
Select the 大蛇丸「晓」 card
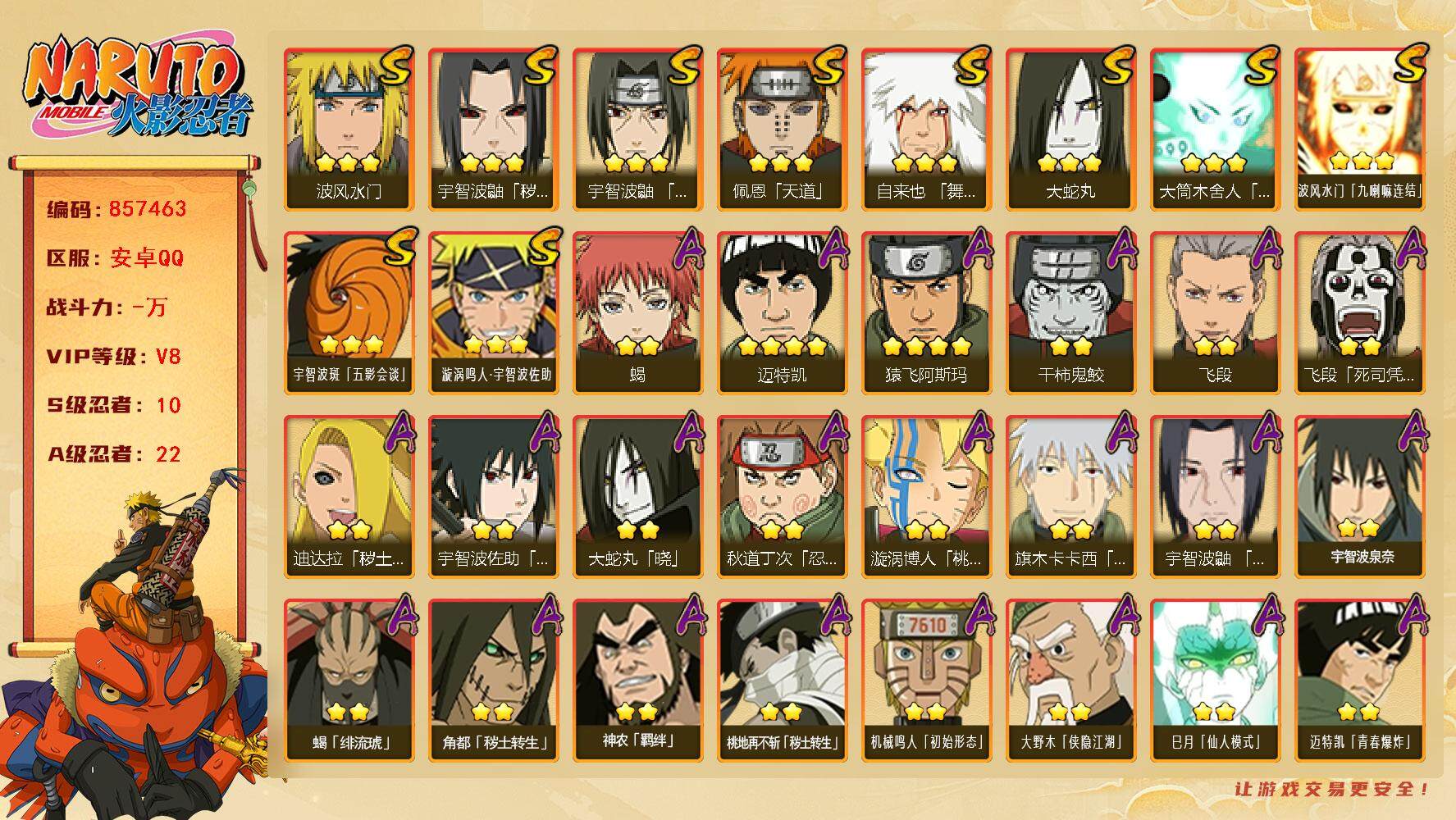point(638,497)
